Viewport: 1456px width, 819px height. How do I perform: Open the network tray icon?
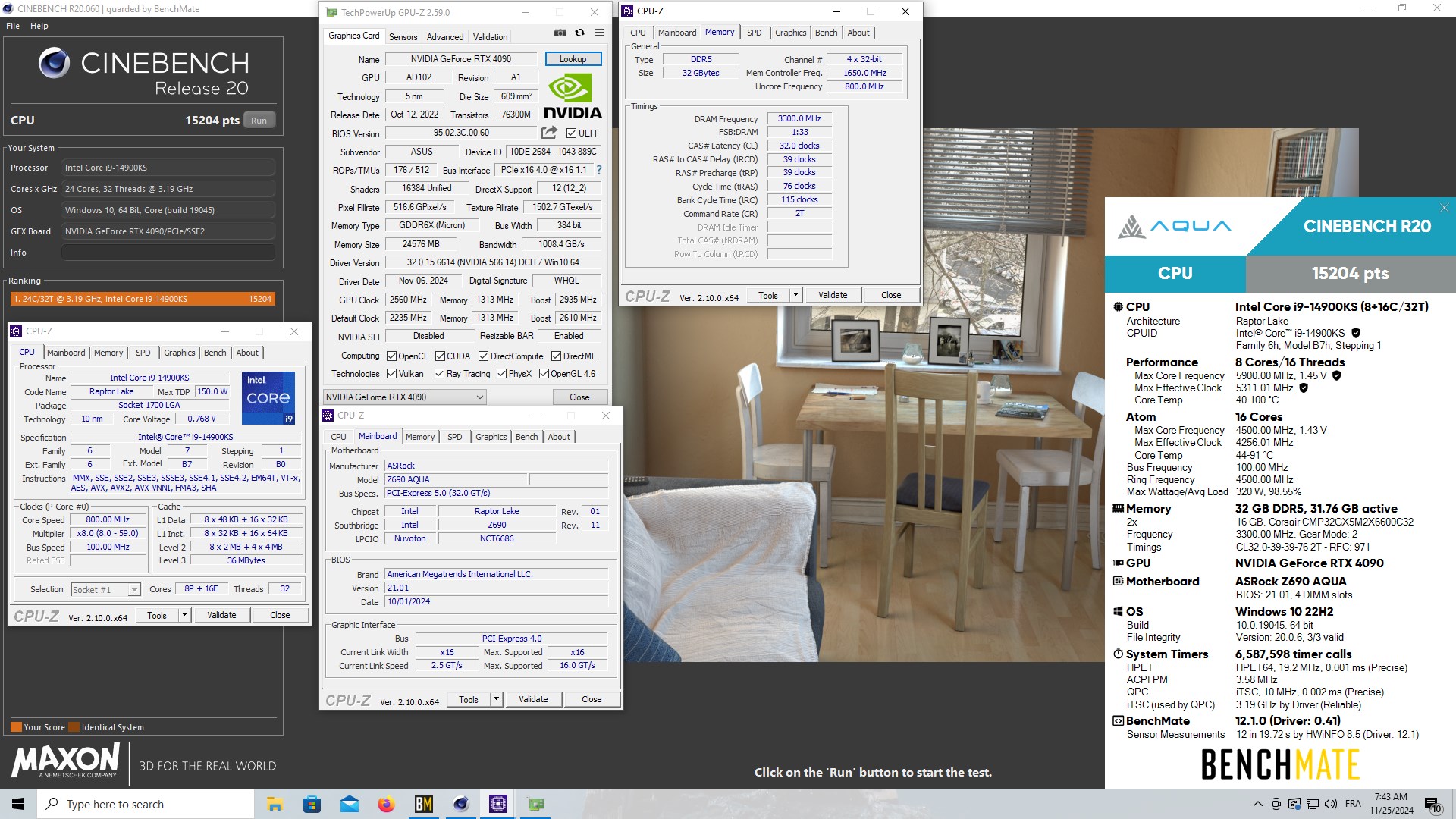coord(1313,804)
